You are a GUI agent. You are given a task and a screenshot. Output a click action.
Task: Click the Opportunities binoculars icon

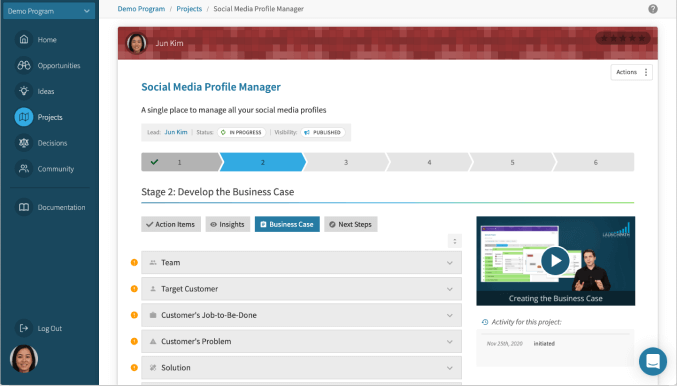pos(24,65)
